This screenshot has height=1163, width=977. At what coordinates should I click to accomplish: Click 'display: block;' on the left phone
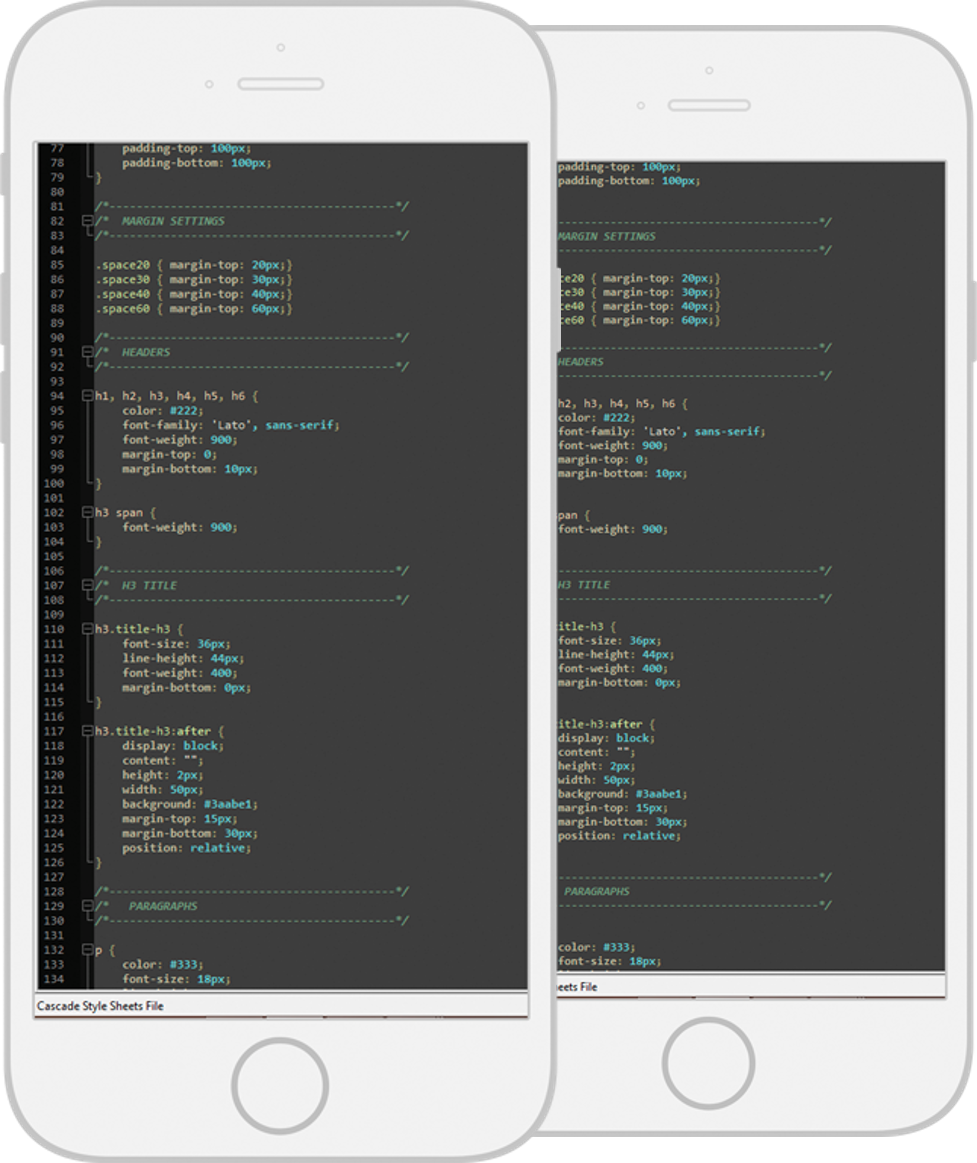click(x=173, y=745)
